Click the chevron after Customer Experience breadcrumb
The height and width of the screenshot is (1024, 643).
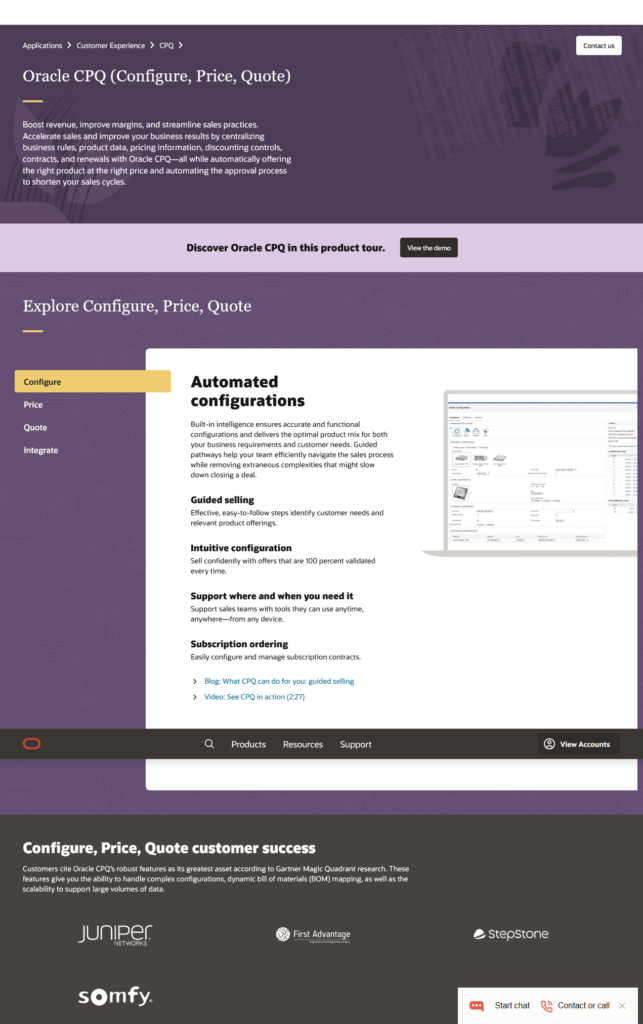[152, 45]
